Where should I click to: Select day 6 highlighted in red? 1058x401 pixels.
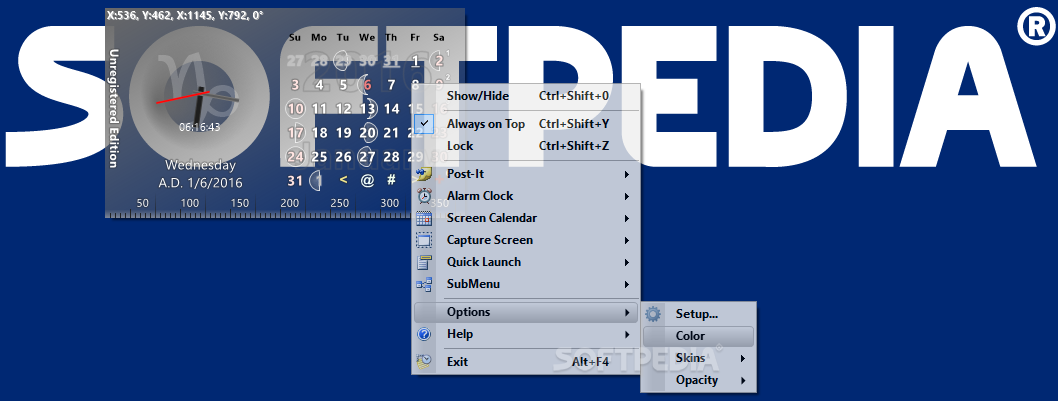point(367,85)
